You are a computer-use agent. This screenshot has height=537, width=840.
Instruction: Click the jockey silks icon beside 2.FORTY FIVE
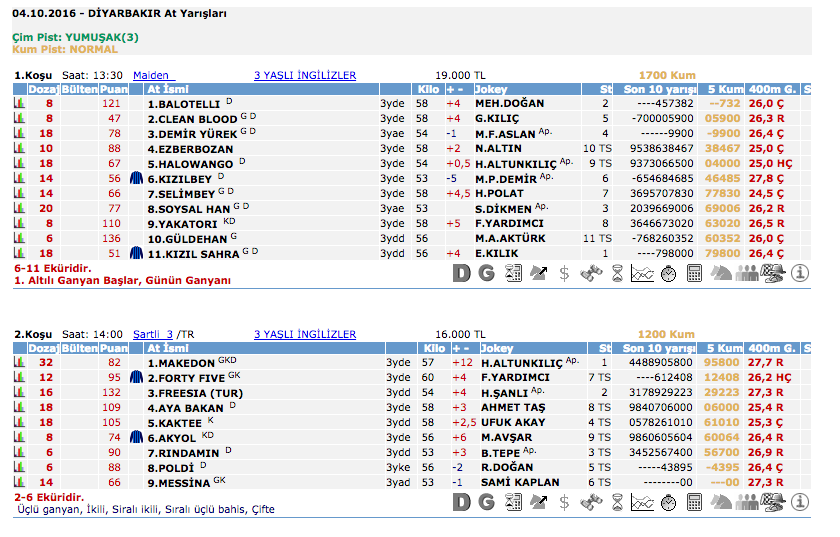click(138, 378)
